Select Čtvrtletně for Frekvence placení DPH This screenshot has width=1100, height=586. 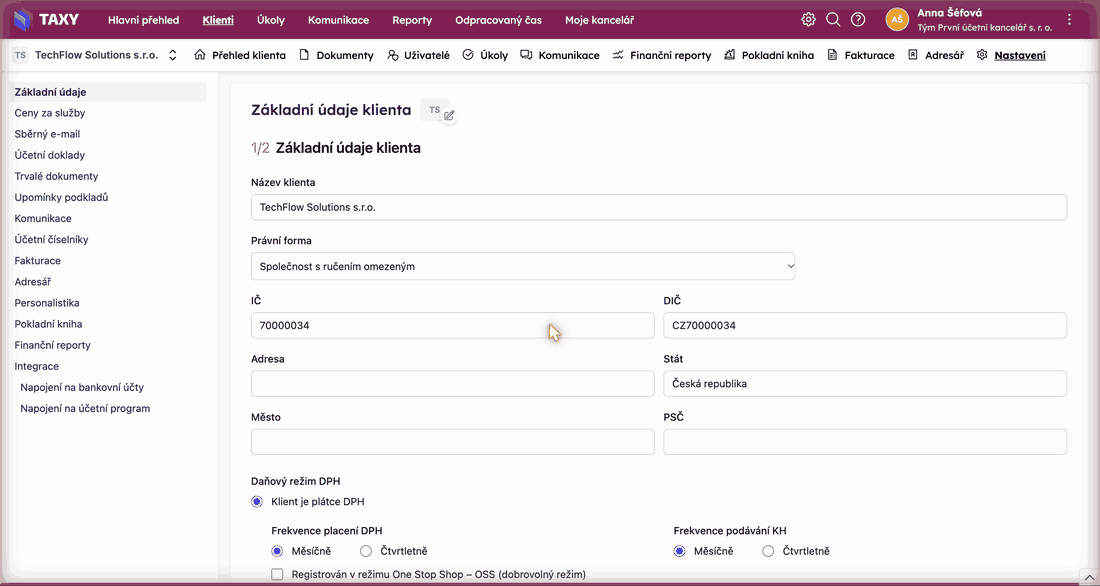point(365,551)
